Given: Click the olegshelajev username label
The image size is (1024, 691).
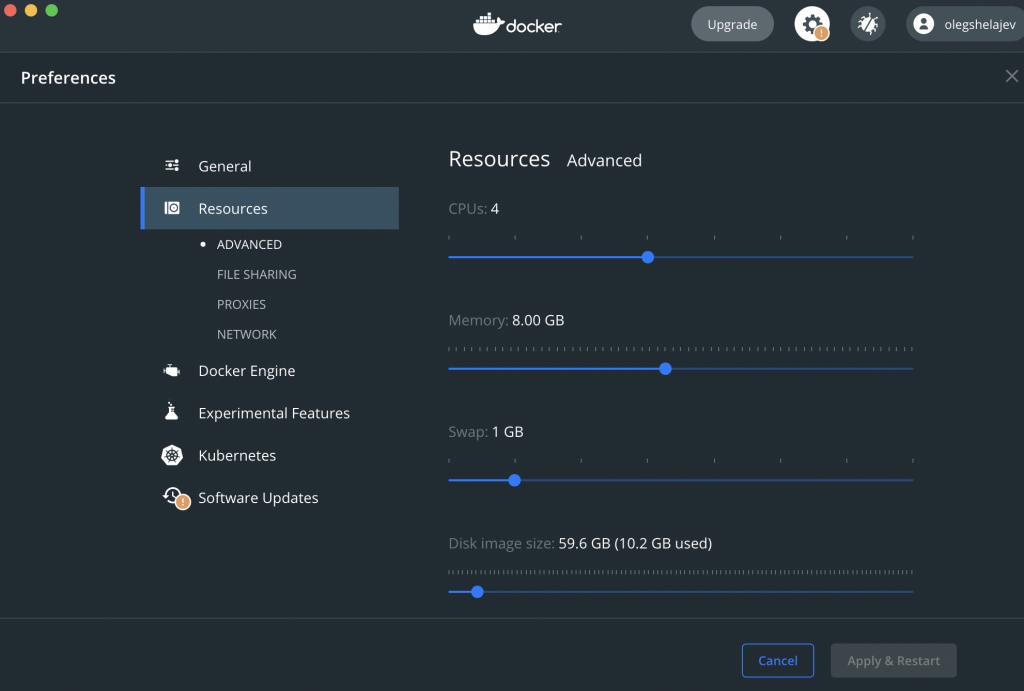Looking at the screenshot, I should click(980, 25).
